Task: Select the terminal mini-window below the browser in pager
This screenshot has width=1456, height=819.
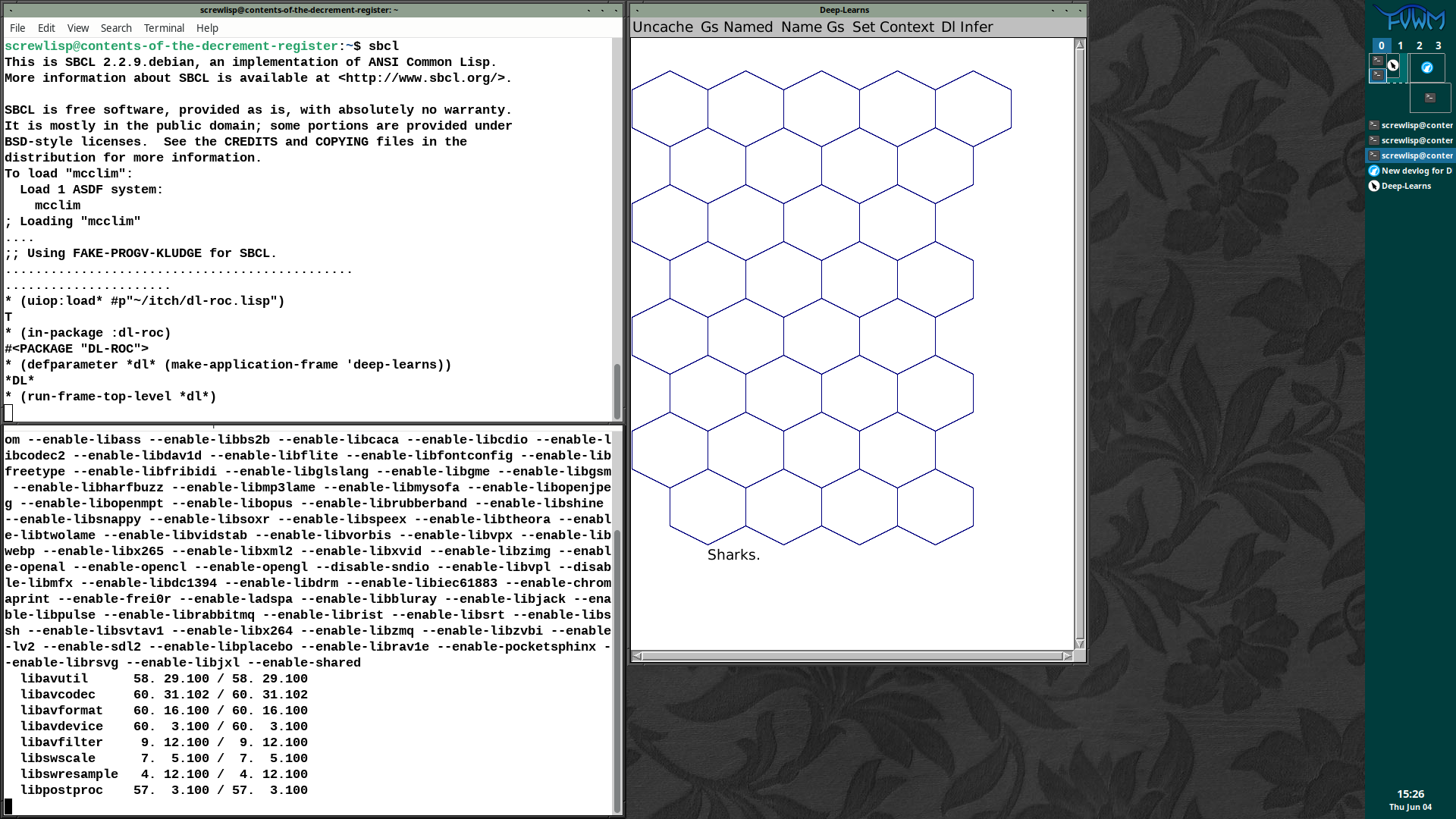Action: tap(1430, 98)
